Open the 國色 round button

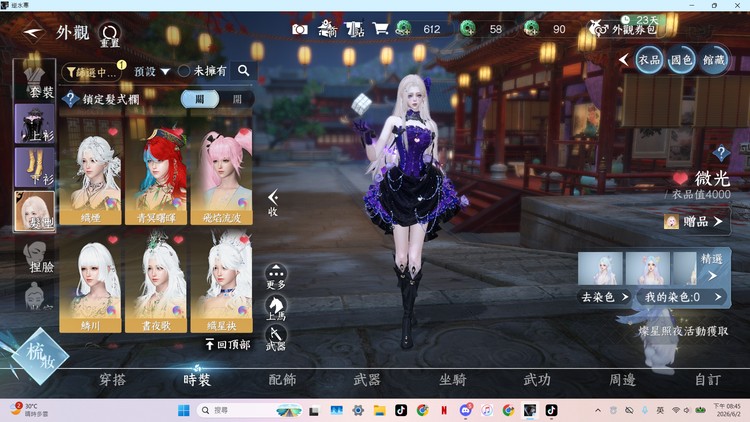[x=681, y=60]
